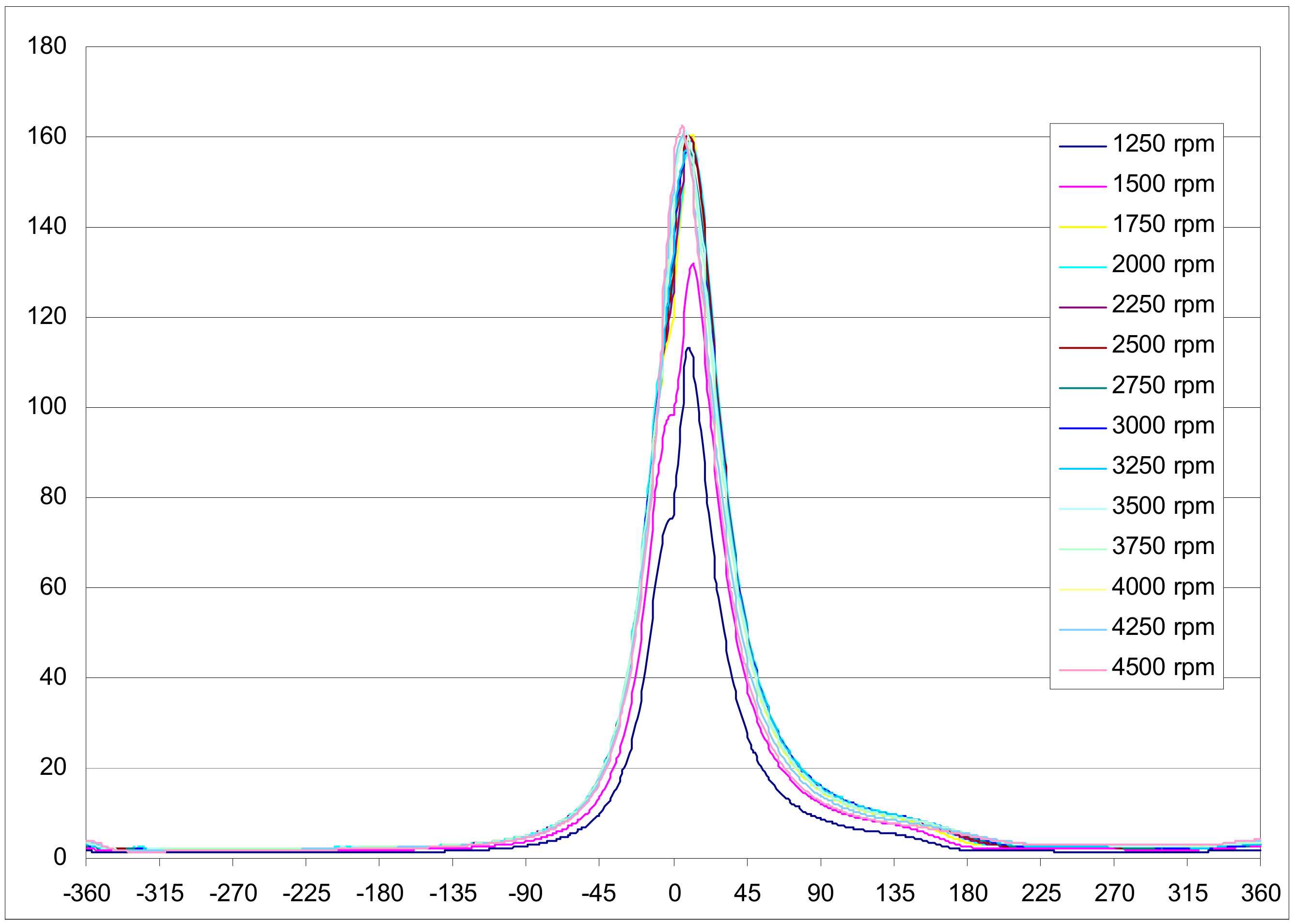Click the 4250 rpm legend label

(1162, 628)
